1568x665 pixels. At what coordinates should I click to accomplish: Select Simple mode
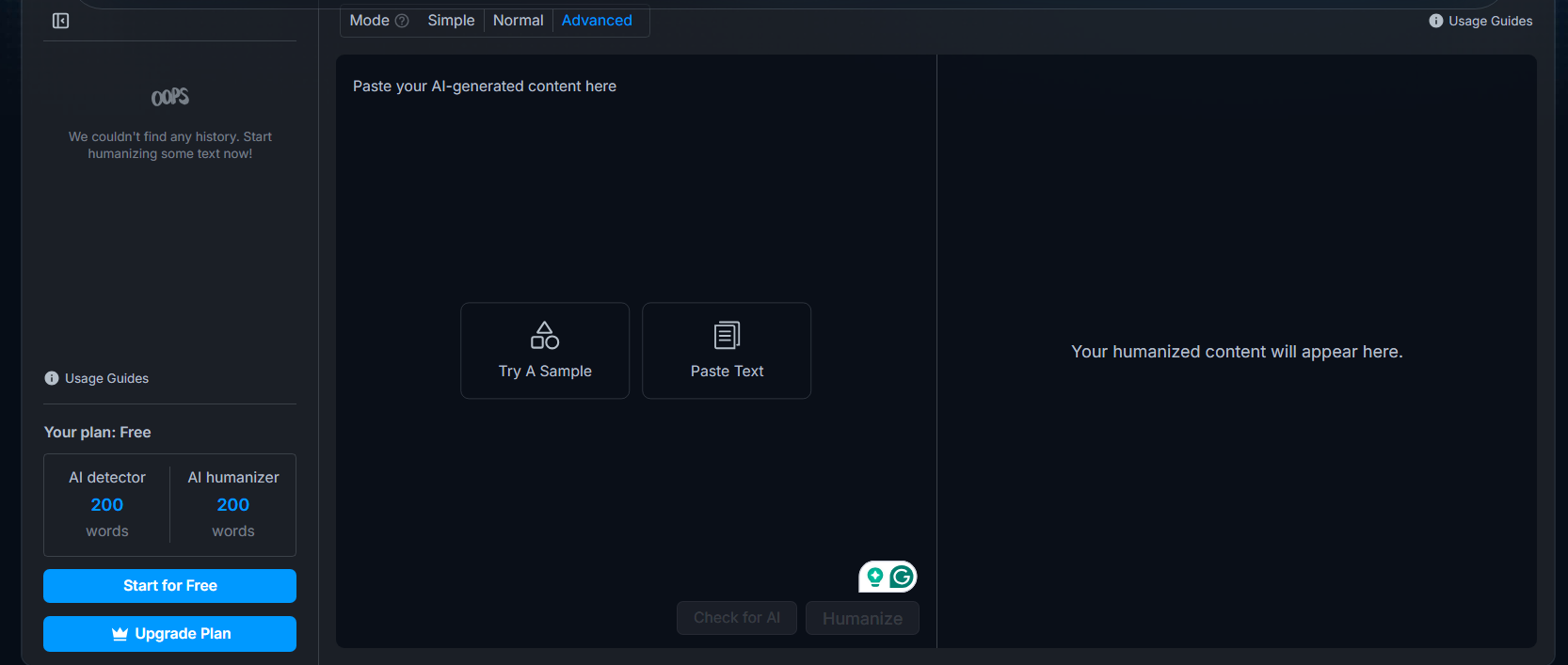coord(451,21)
